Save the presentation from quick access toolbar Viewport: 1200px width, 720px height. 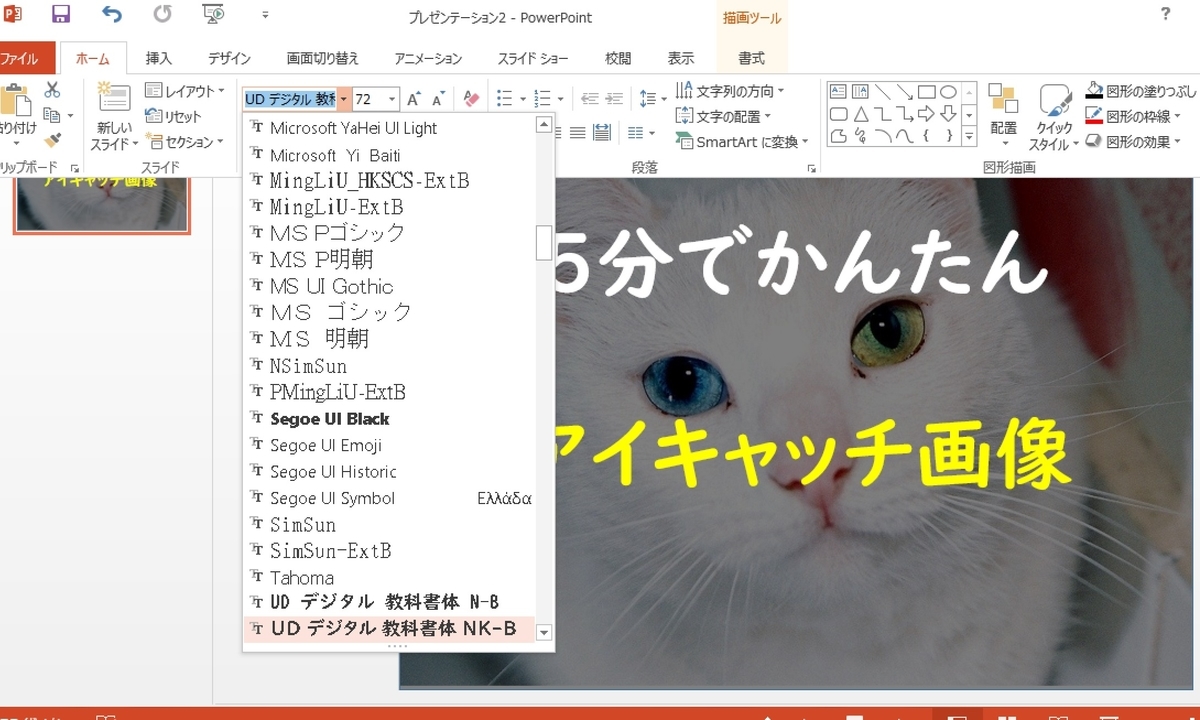pos(61,15)
